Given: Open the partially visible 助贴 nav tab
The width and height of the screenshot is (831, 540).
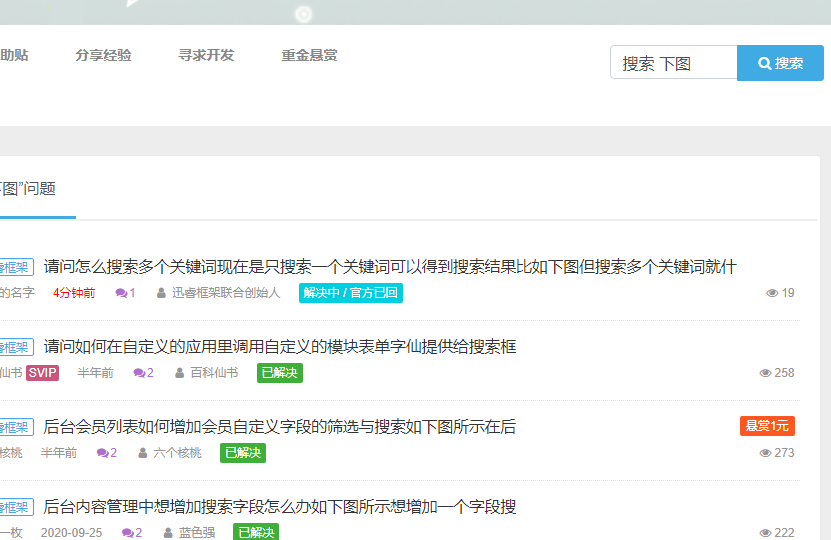Looking at the screenshot, I should point(14,55).
